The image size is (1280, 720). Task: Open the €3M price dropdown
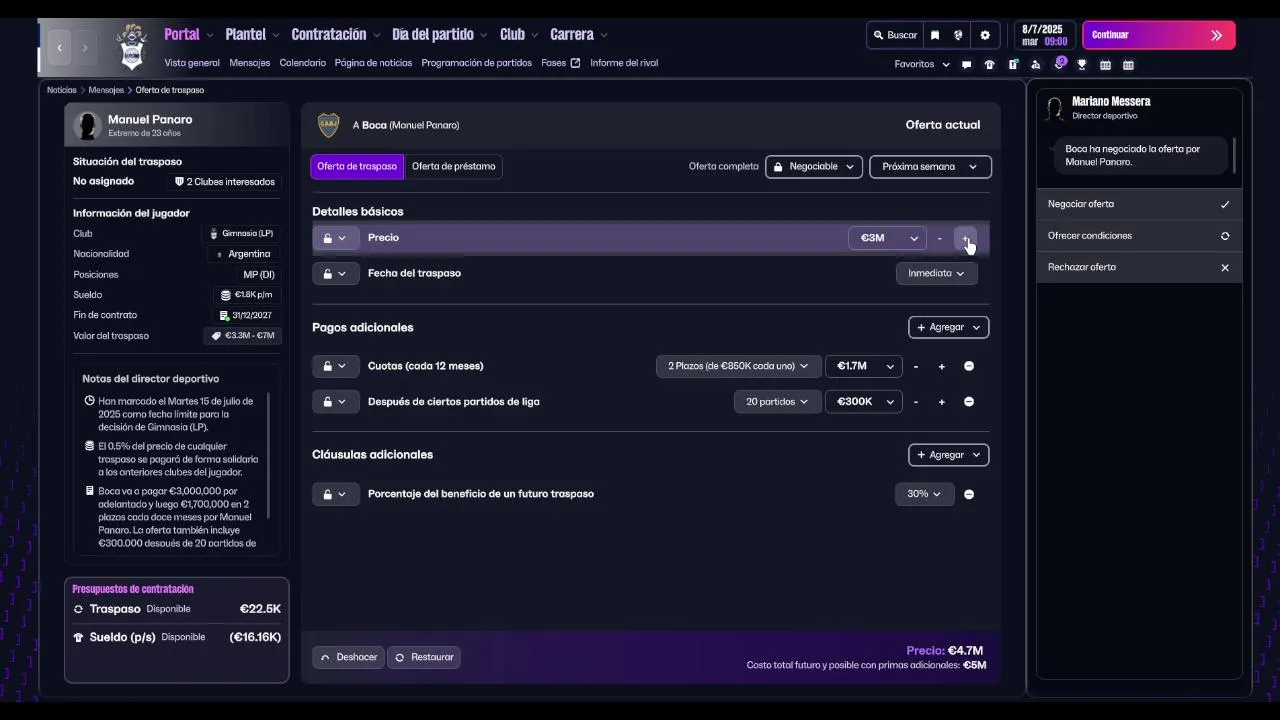tap(887, 238)
